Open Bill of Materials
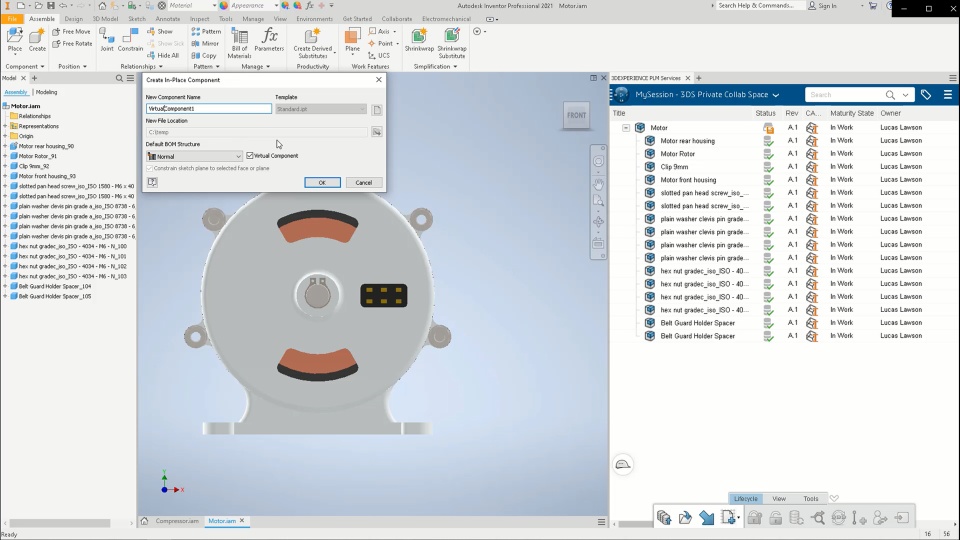 (x=239, y=38)
